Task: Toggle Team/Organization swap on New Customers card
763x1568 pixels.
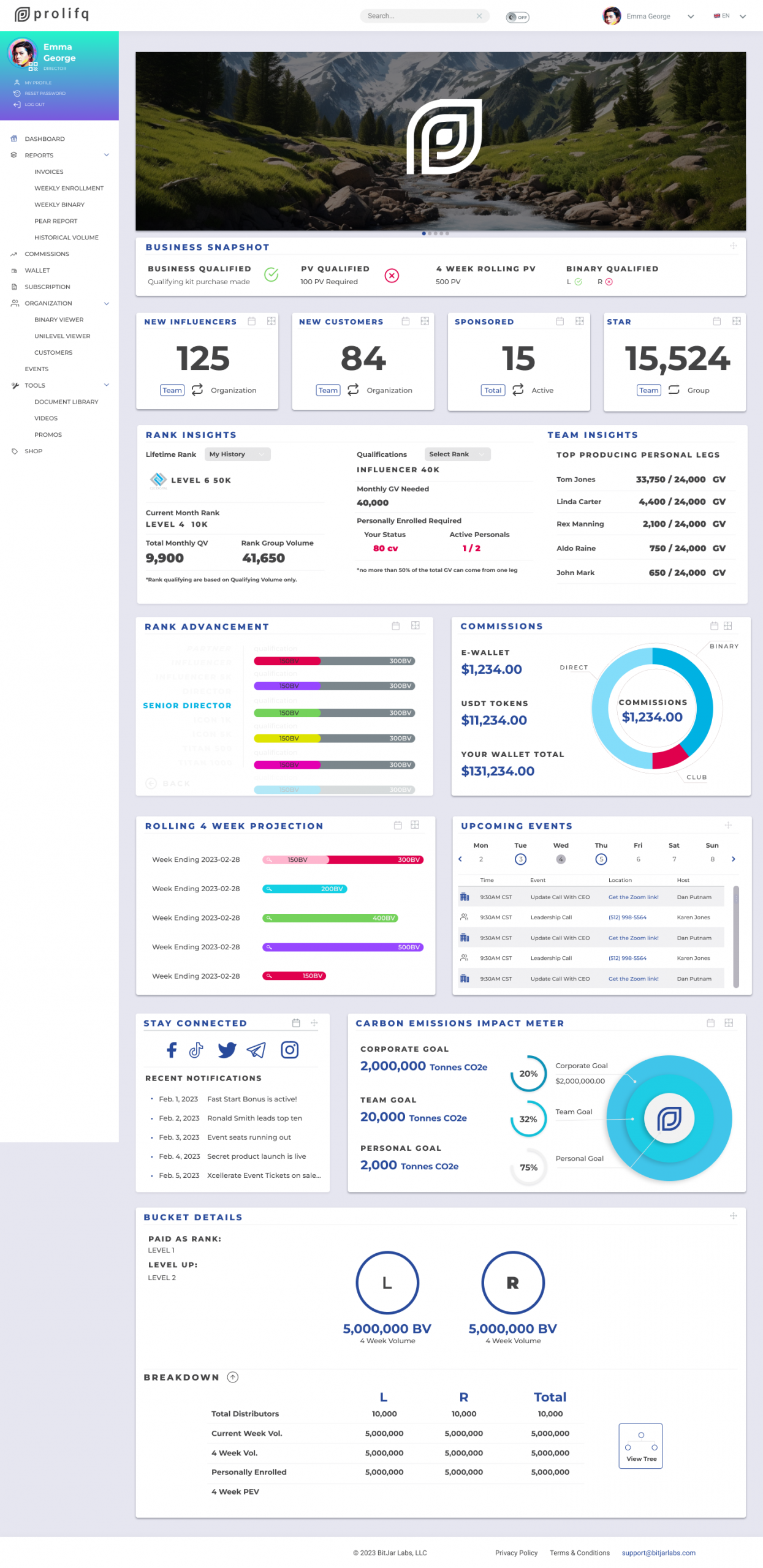Action: click(x=353, y=390)
